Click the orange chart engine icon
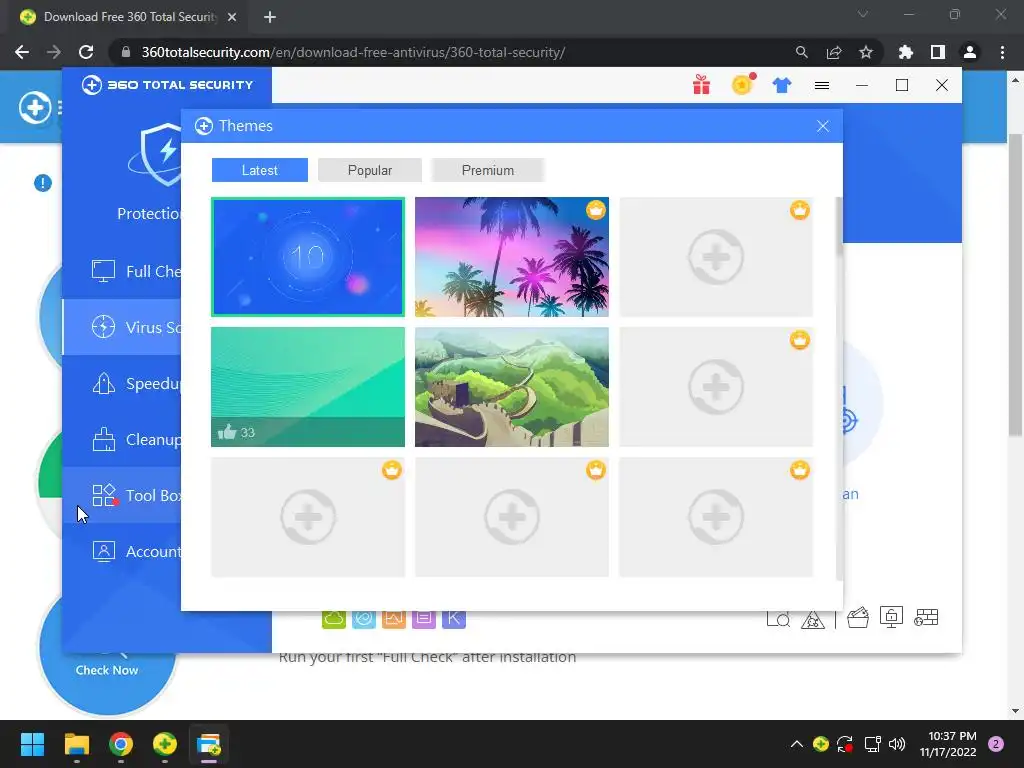The width and height of the screenshot is (1024, 768). tap(394, 619)
